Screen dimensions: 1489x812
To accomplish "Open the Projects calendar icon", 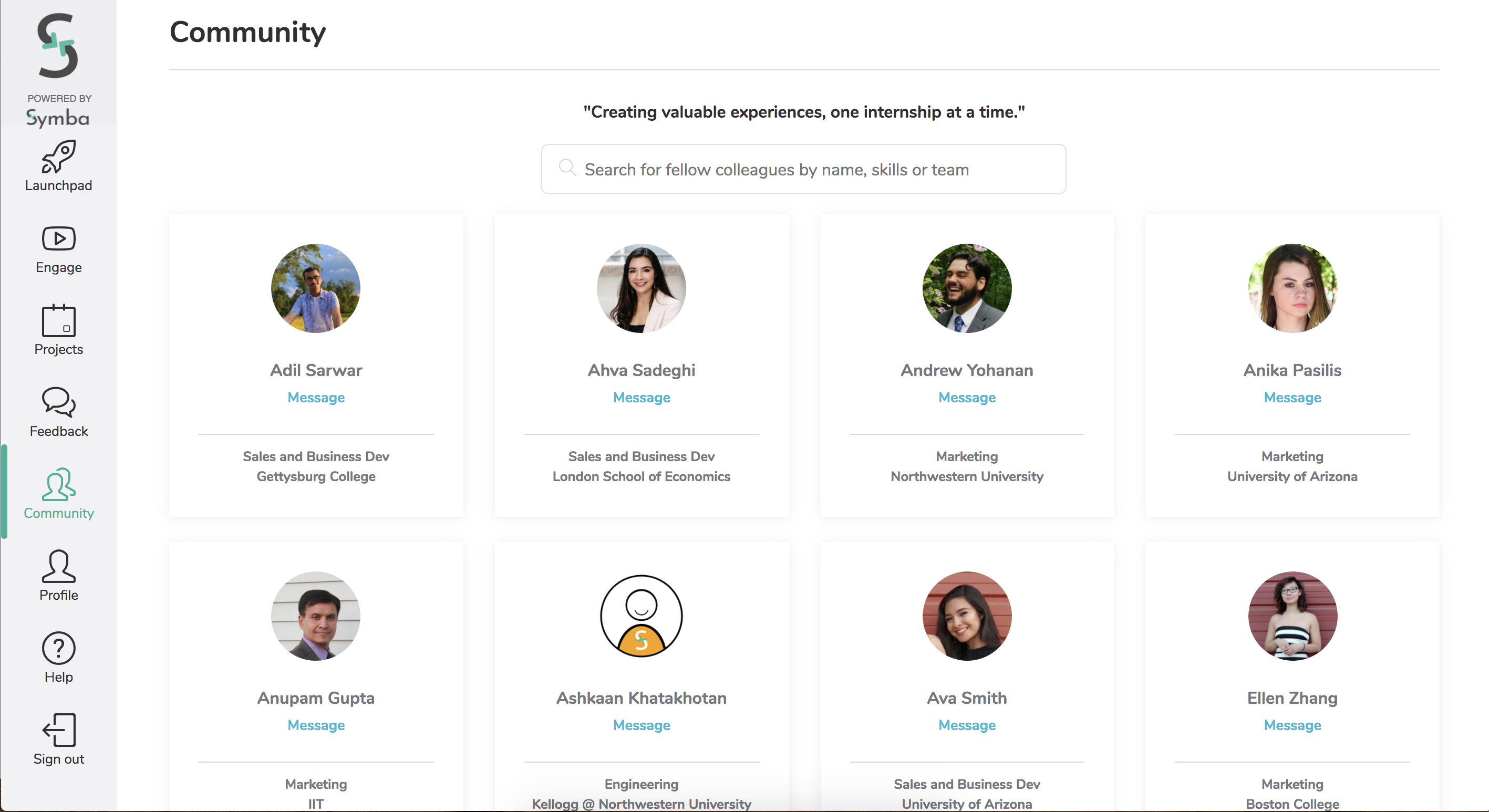I will coord(58,321).
